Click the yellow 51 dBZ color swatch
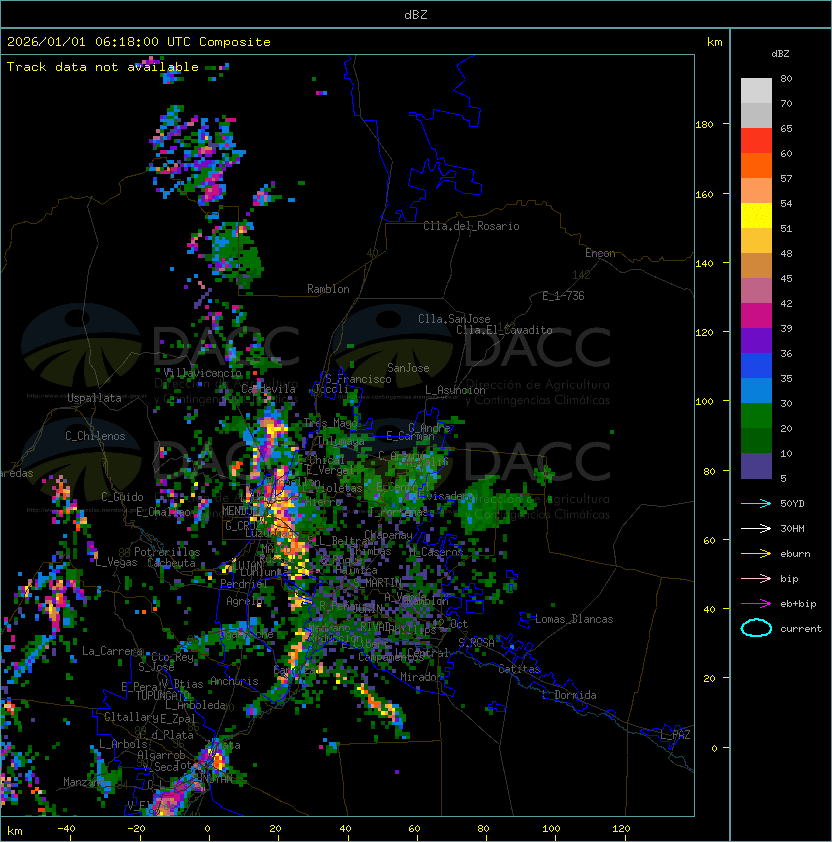 tap(756, 215)
